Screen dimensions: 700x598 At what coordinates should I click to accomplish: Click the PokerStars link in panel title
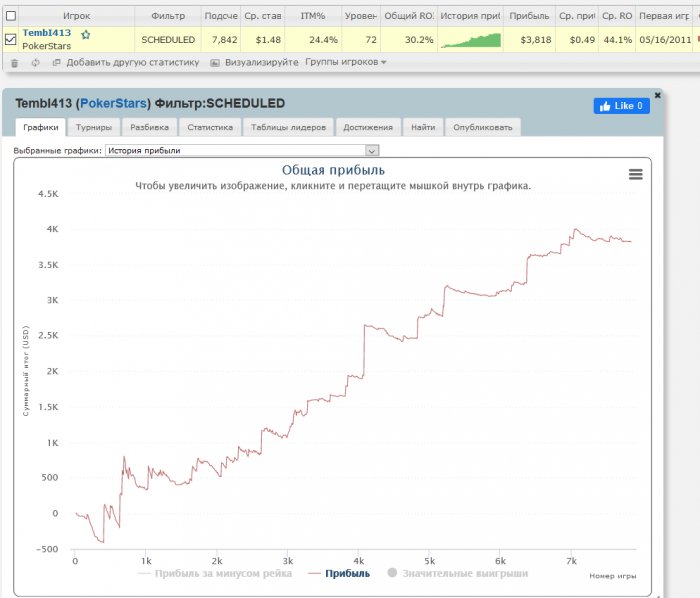point(113,104)
